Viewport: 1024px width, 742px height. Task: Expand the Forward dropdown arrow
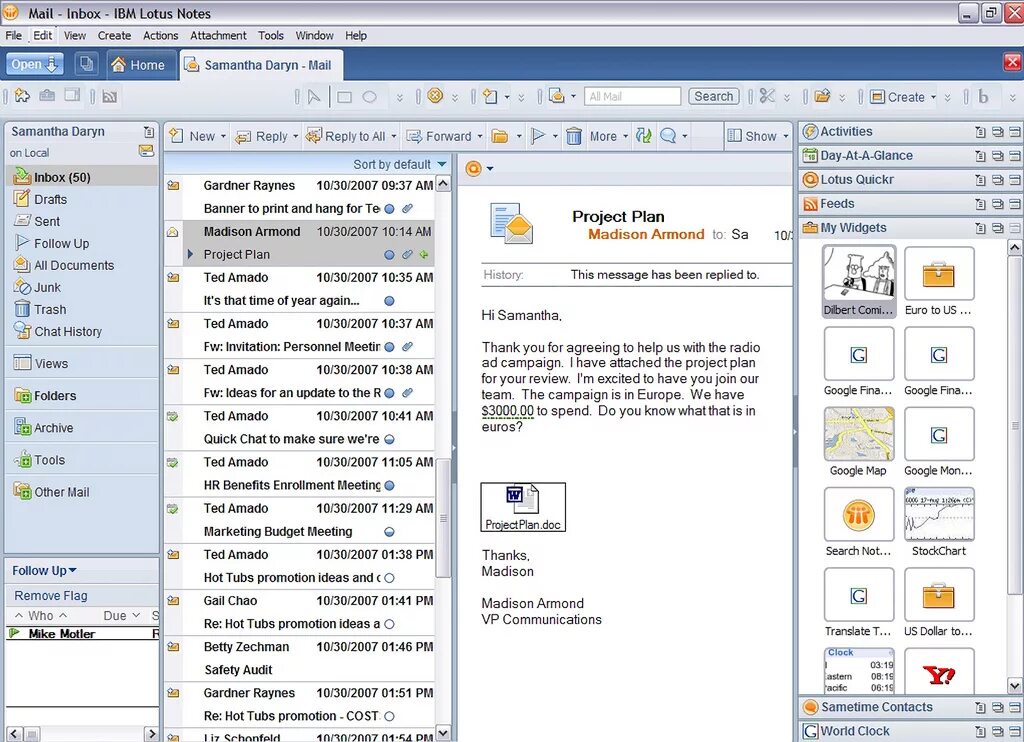coord(480,137)
